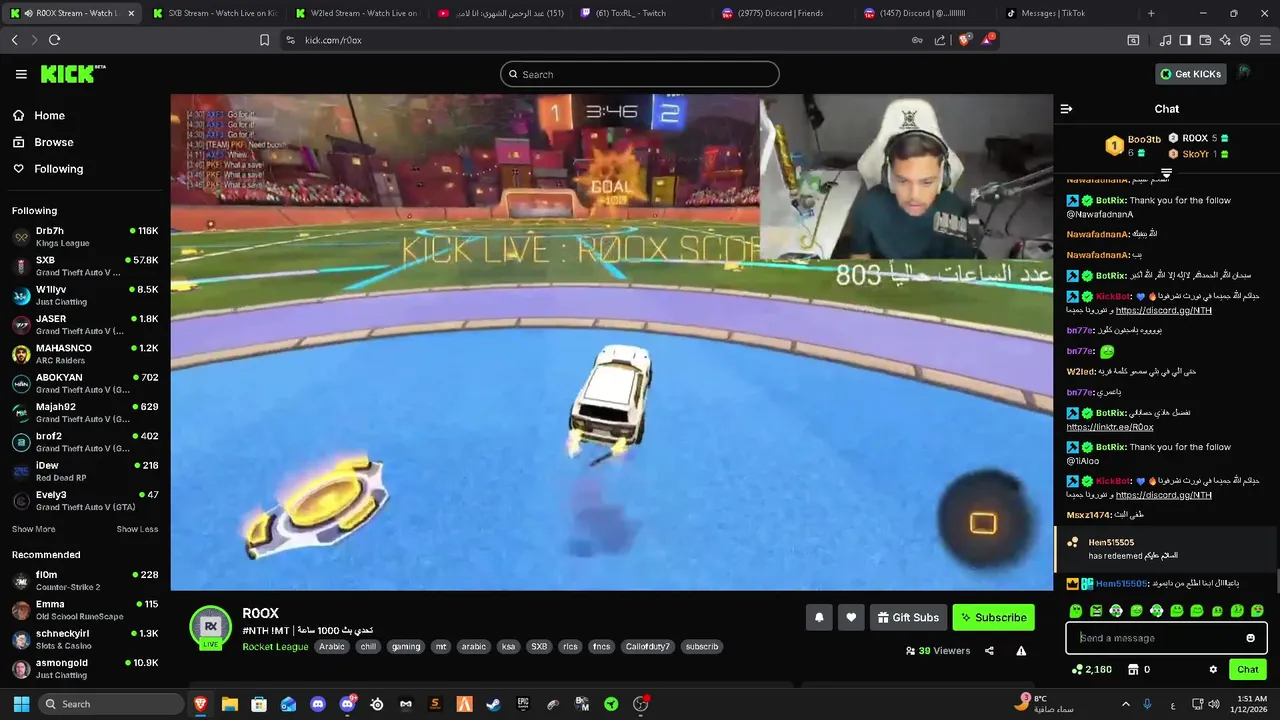Screen dimensions: 1280x720
Task: Insert the heart-eyes emote at row end
Action: tap(1257, 611)
